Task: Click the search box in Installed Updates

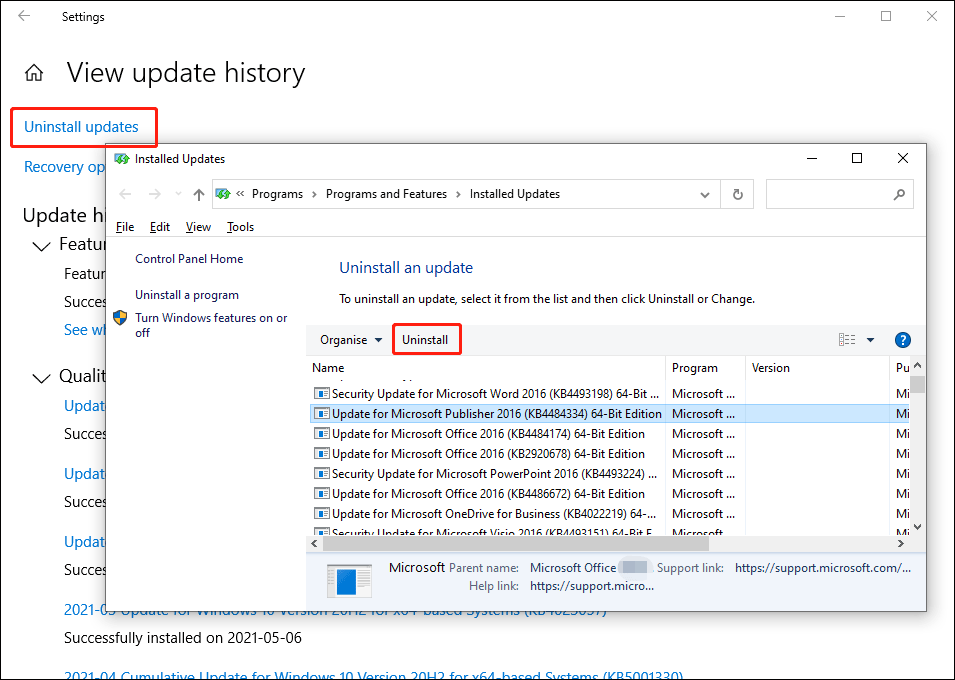Action: (839, 194)
